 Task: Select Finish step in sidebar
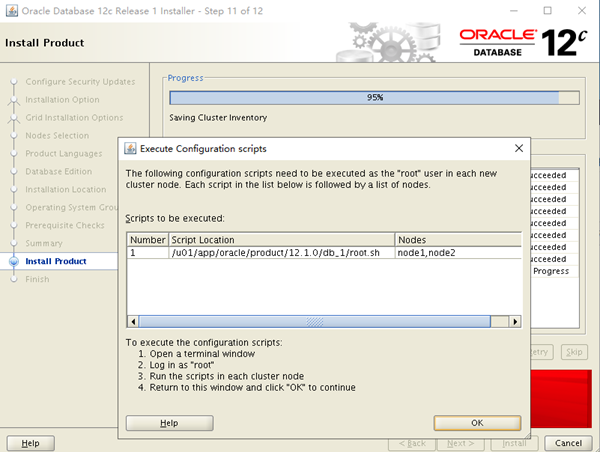tap(37, 279)
